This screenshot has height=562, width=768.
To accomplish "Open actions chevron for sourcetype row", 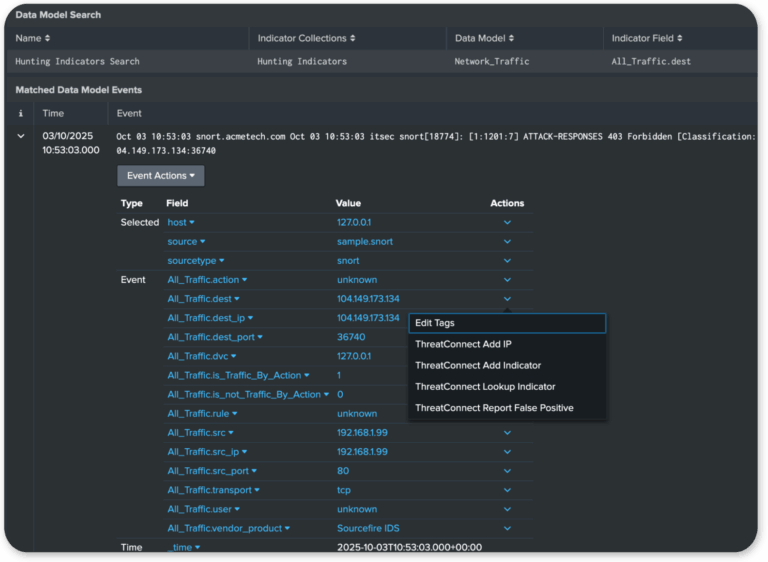I will [507, 261].
